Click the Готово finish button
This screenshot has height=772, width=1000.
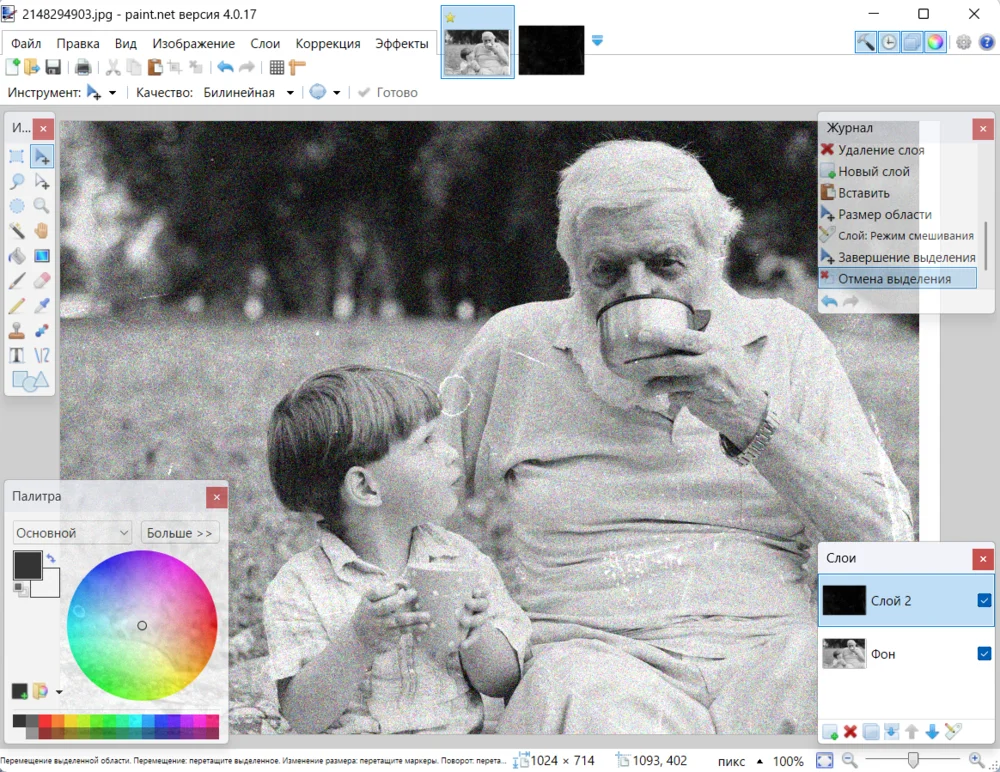[388, 93]
